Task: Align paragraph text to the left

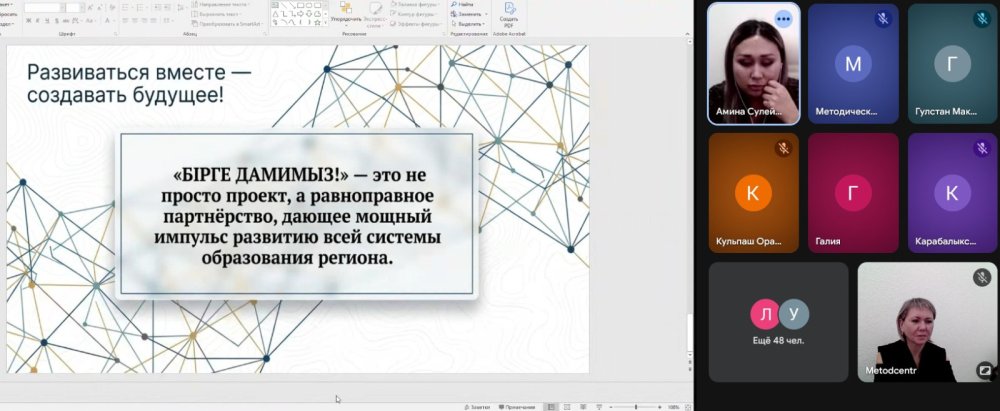Action: click(x=125, y=20)
